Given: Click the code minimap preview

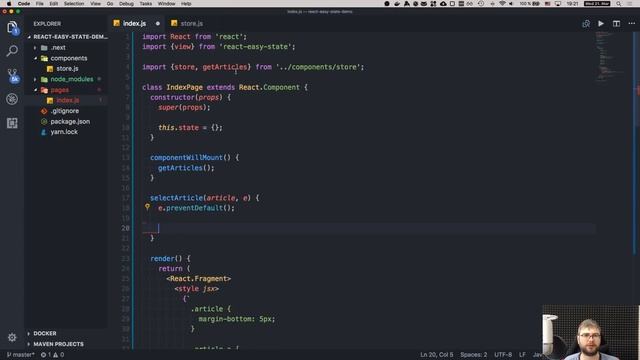Looking at the screenshot, I should click(609, 56).
